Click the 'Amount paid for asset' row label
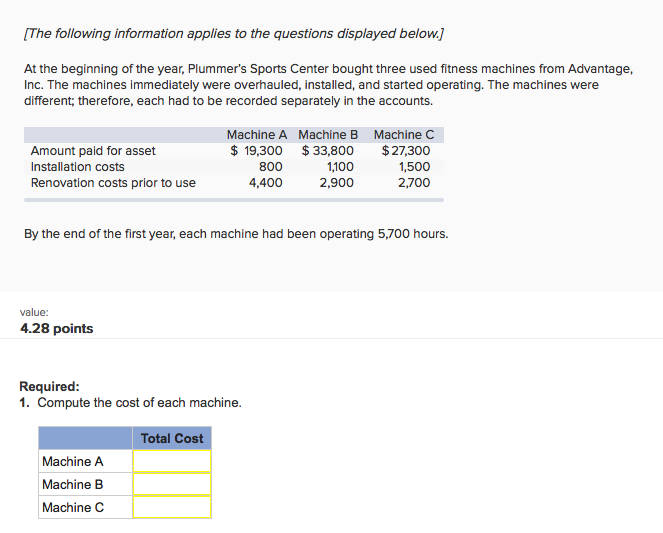The width and height of the screenshot is (663, 533). 93,150
